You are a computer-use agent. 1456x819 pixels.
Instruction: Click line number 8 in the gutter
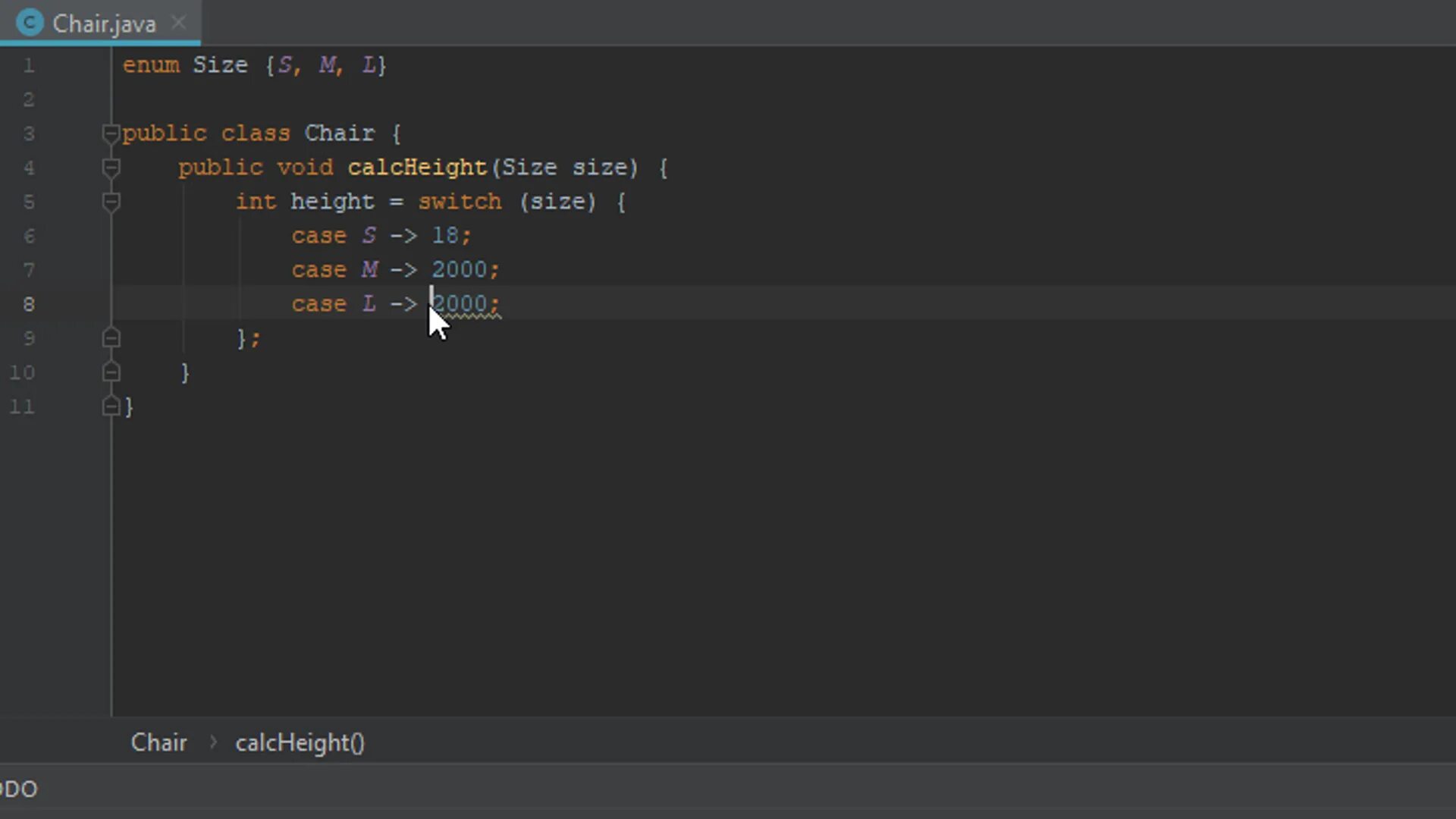click(29, 304)
